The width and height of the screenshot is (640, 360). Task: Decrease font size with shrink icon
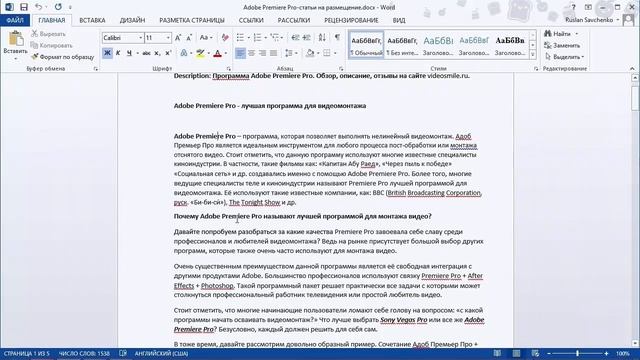click(x=189, y=38)
